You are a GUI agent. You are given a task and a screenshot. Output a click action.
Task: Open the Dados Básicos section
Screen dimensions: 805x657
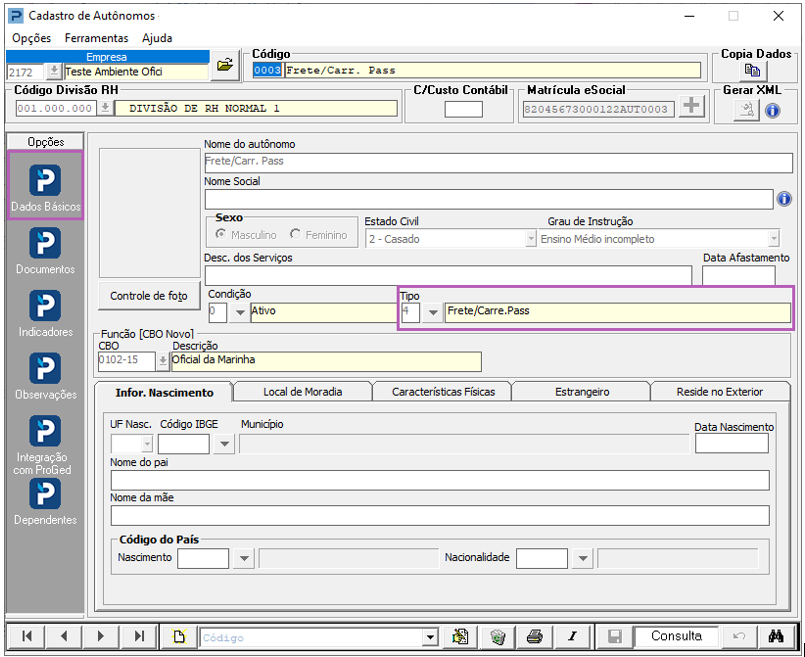[x=45, y=186]
